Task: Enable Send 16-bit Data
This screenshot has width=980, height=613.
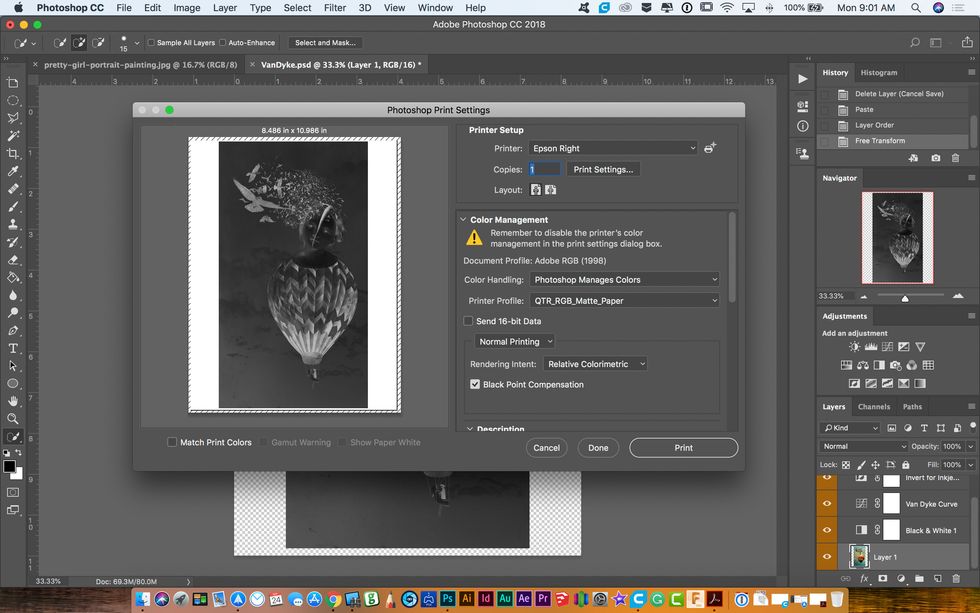Action: [x=468, y=321]
